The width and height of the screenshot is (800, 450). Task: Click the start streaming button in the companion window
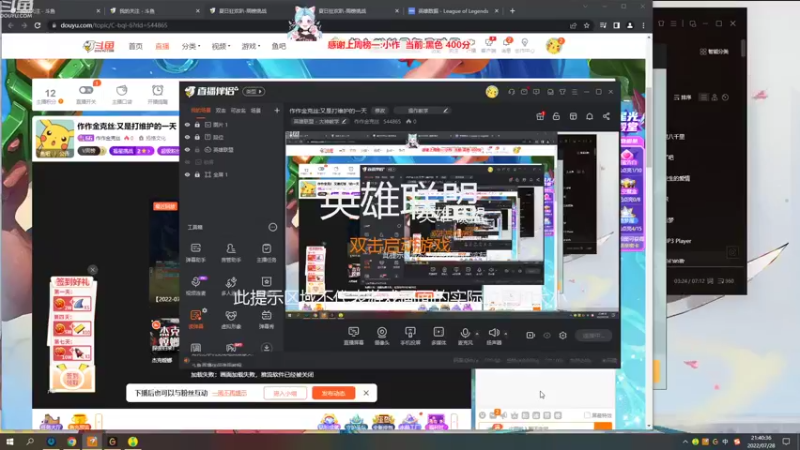point(593,335)
